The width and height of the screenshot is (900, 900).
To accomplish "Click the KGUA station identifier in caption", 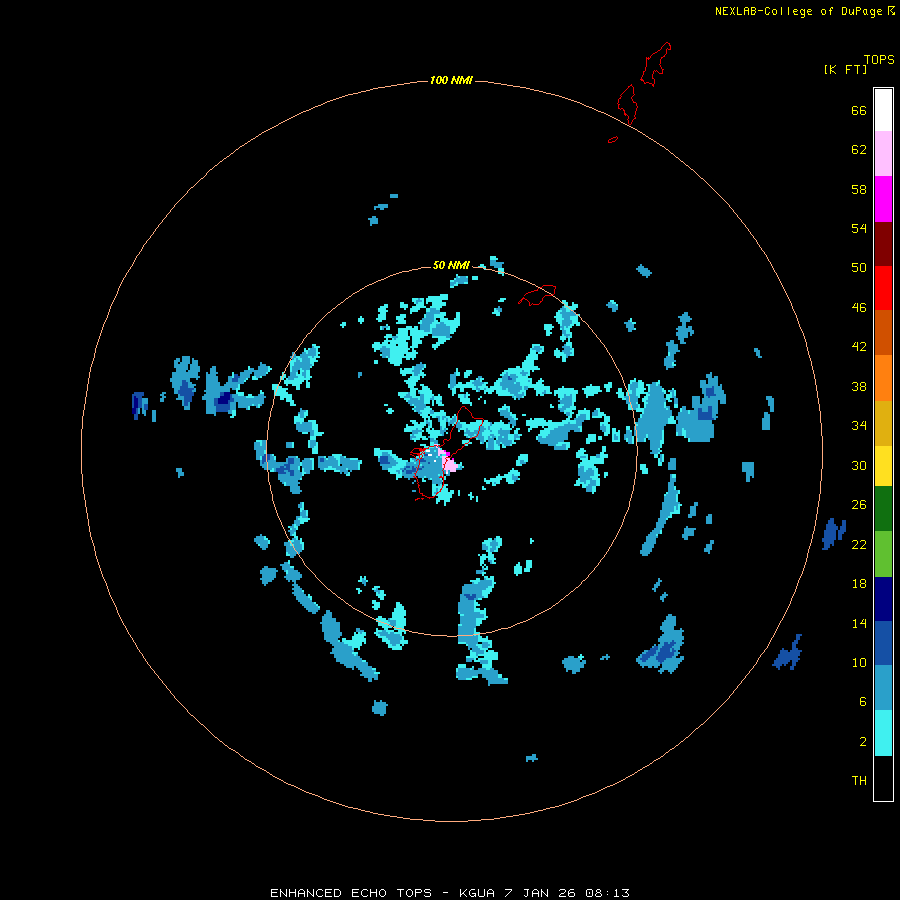I will (476, 893).
